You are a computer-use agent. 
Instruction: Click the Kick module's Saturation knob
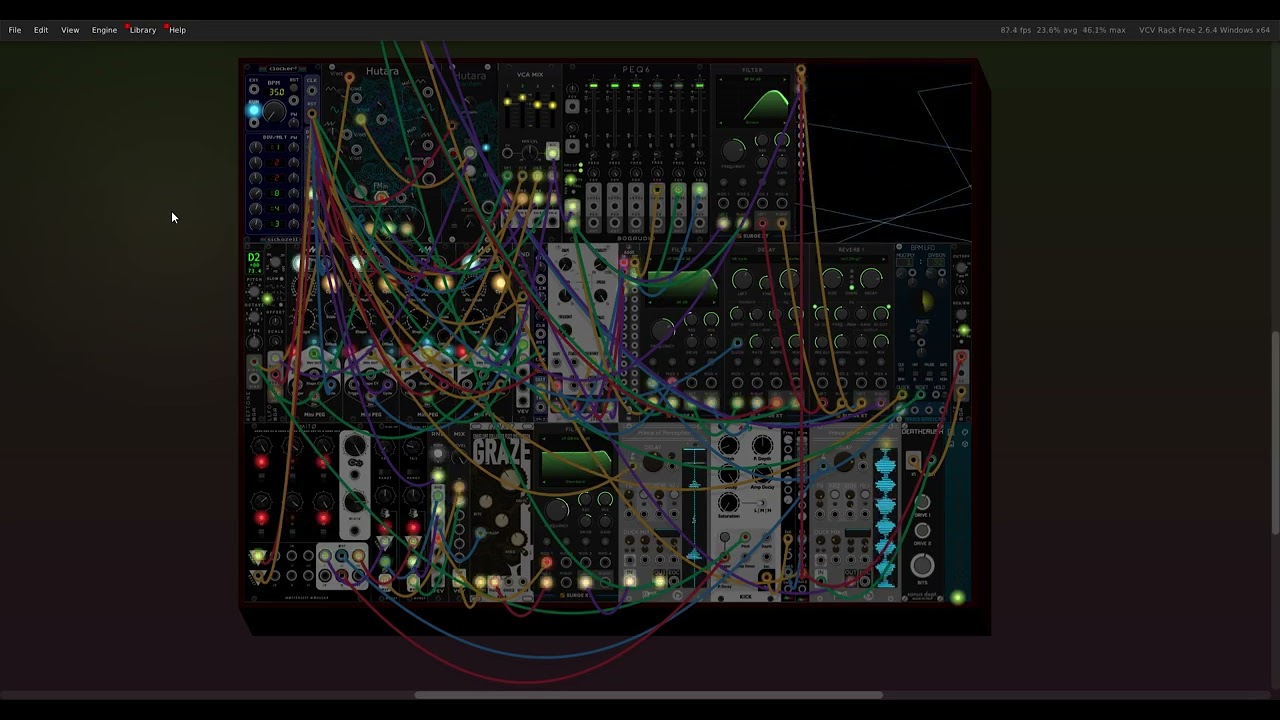[728, 502]
